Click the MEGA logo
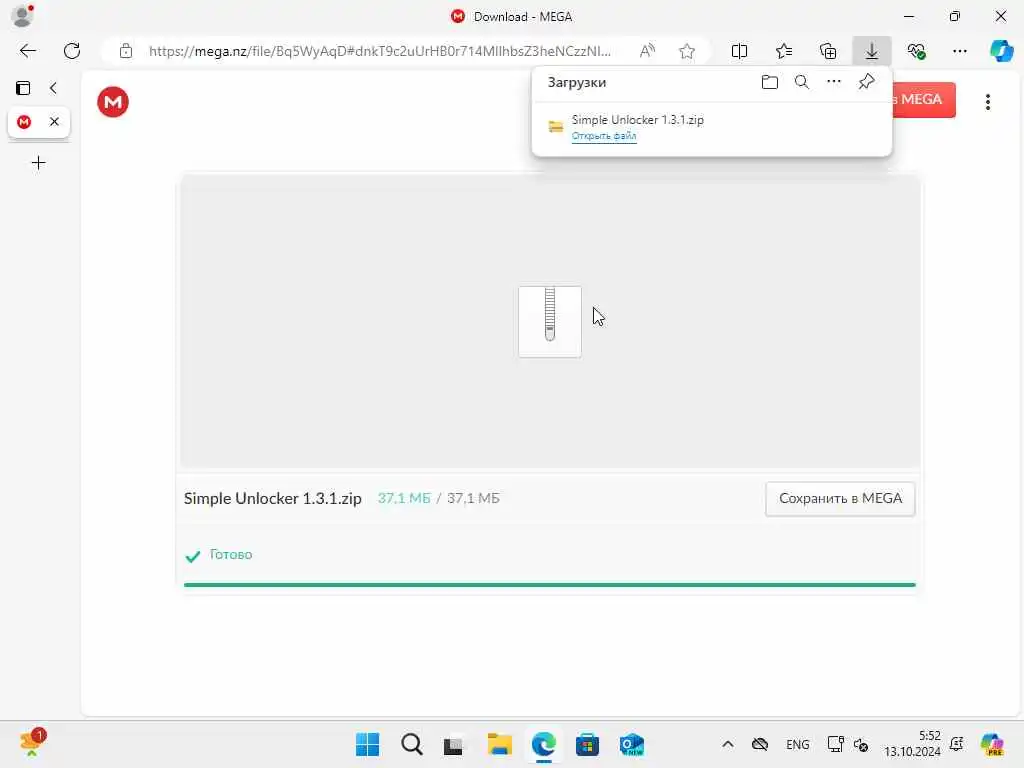Viewport: 1024px width, 768px height. pos(113,102)
